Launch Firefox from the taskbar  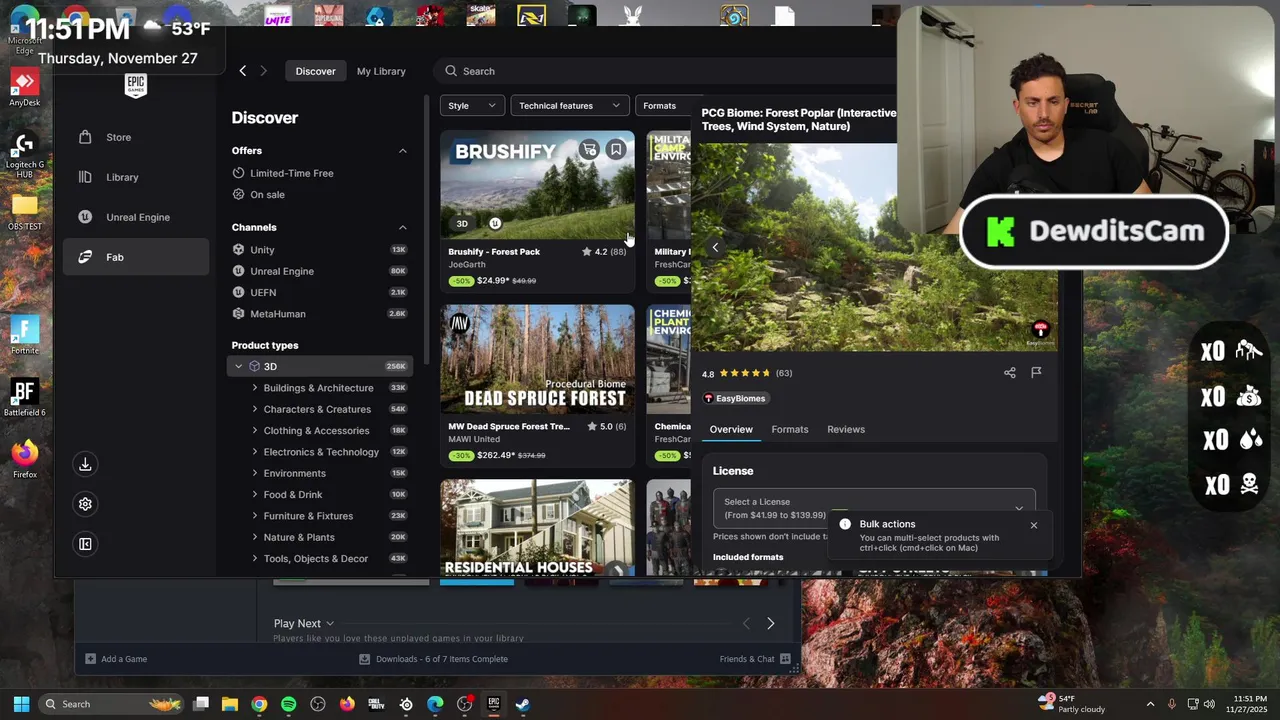coord(347,704)
